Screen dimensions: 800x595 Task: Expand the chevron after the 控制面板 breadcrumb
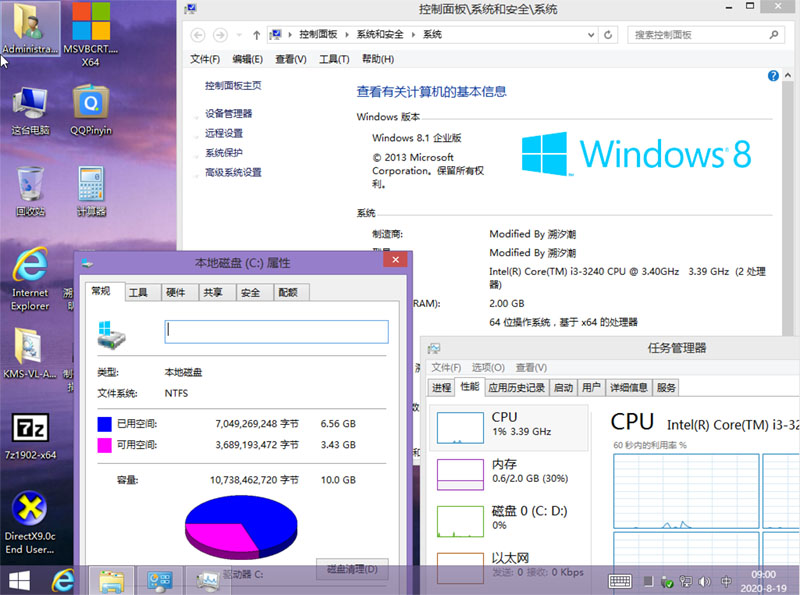click(x=346, y=35)
